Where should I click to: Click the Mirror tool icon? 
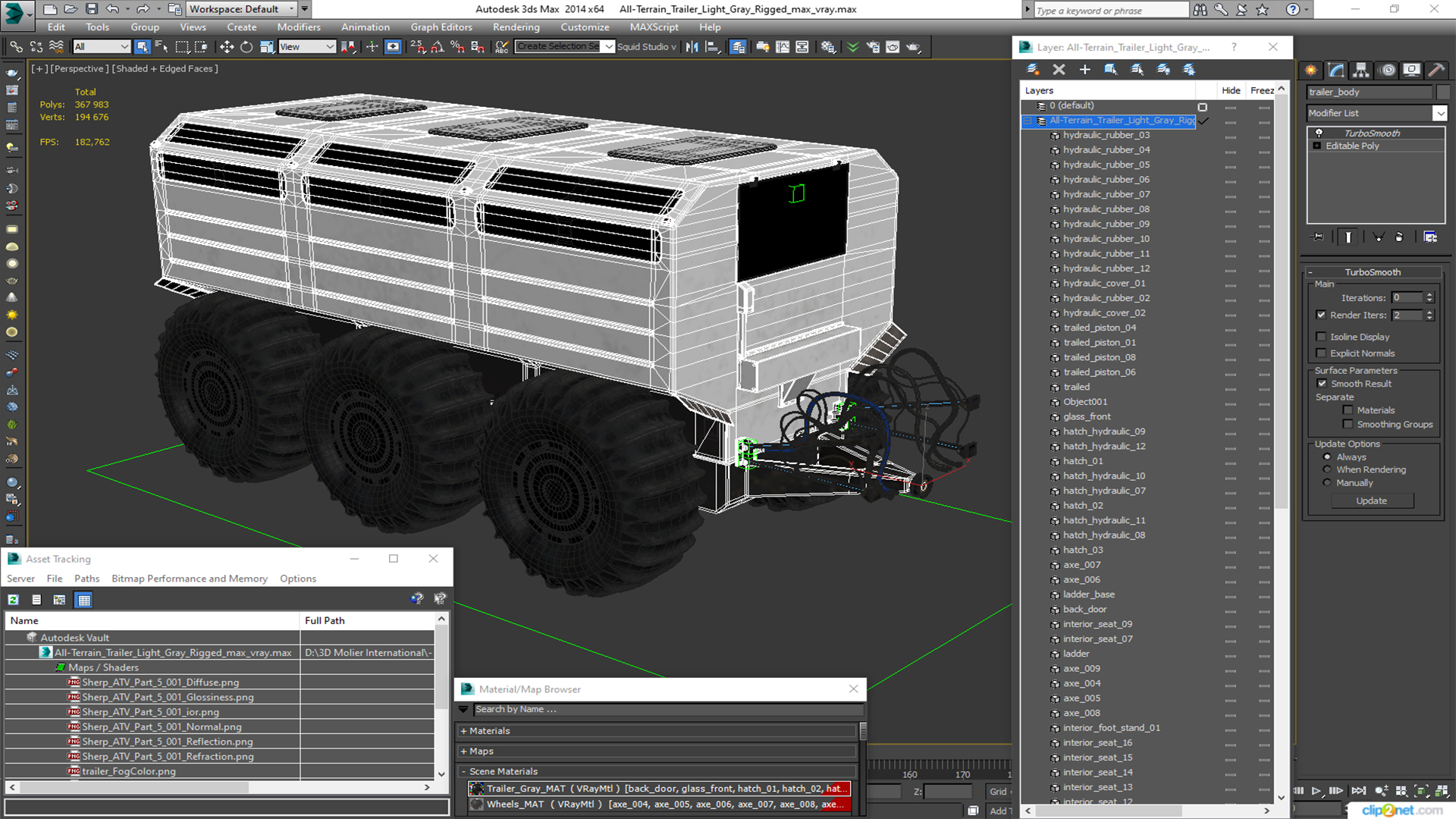[x=692, y=47]
